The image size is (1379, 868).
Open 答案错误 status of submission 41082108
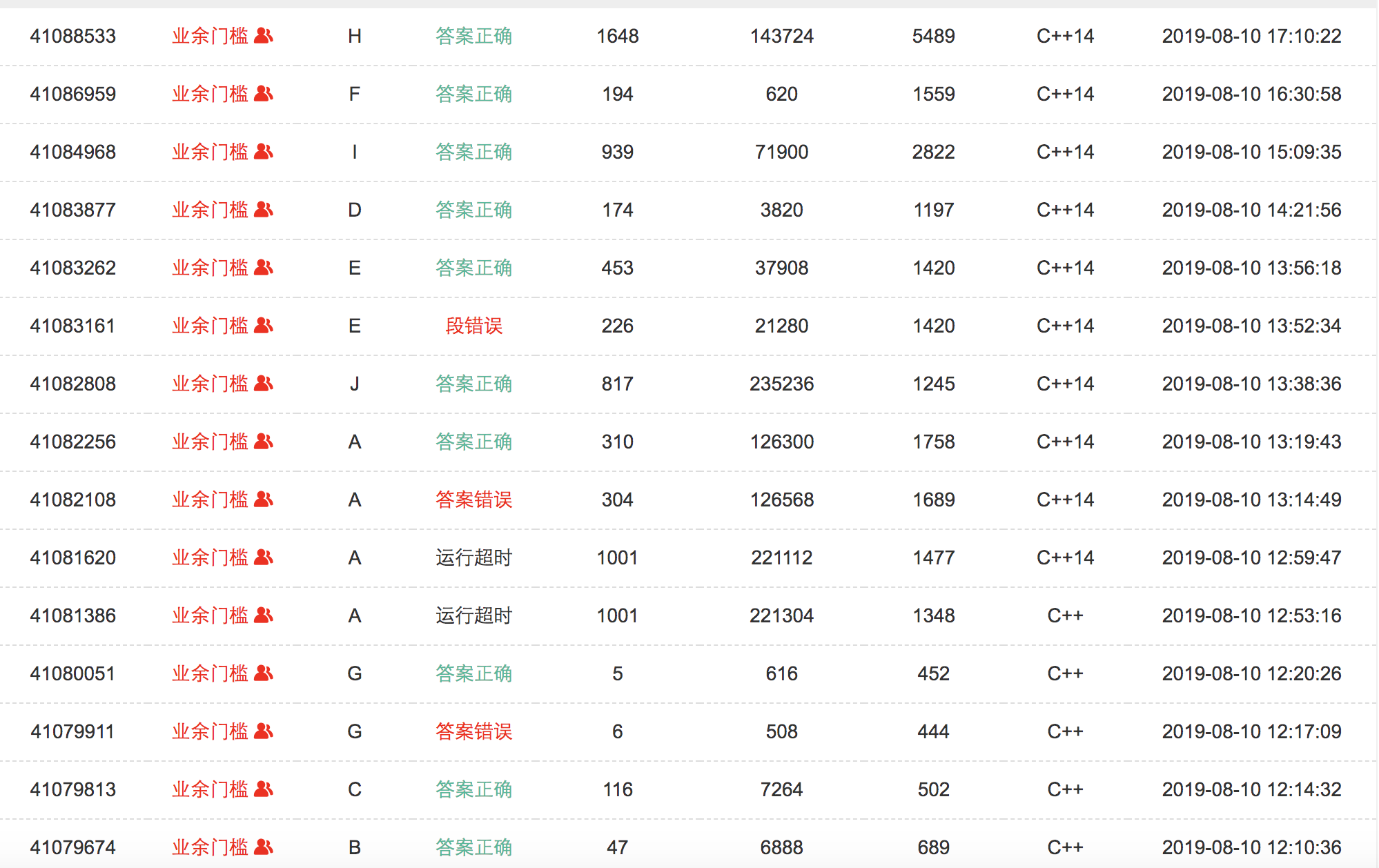point(473,500)
